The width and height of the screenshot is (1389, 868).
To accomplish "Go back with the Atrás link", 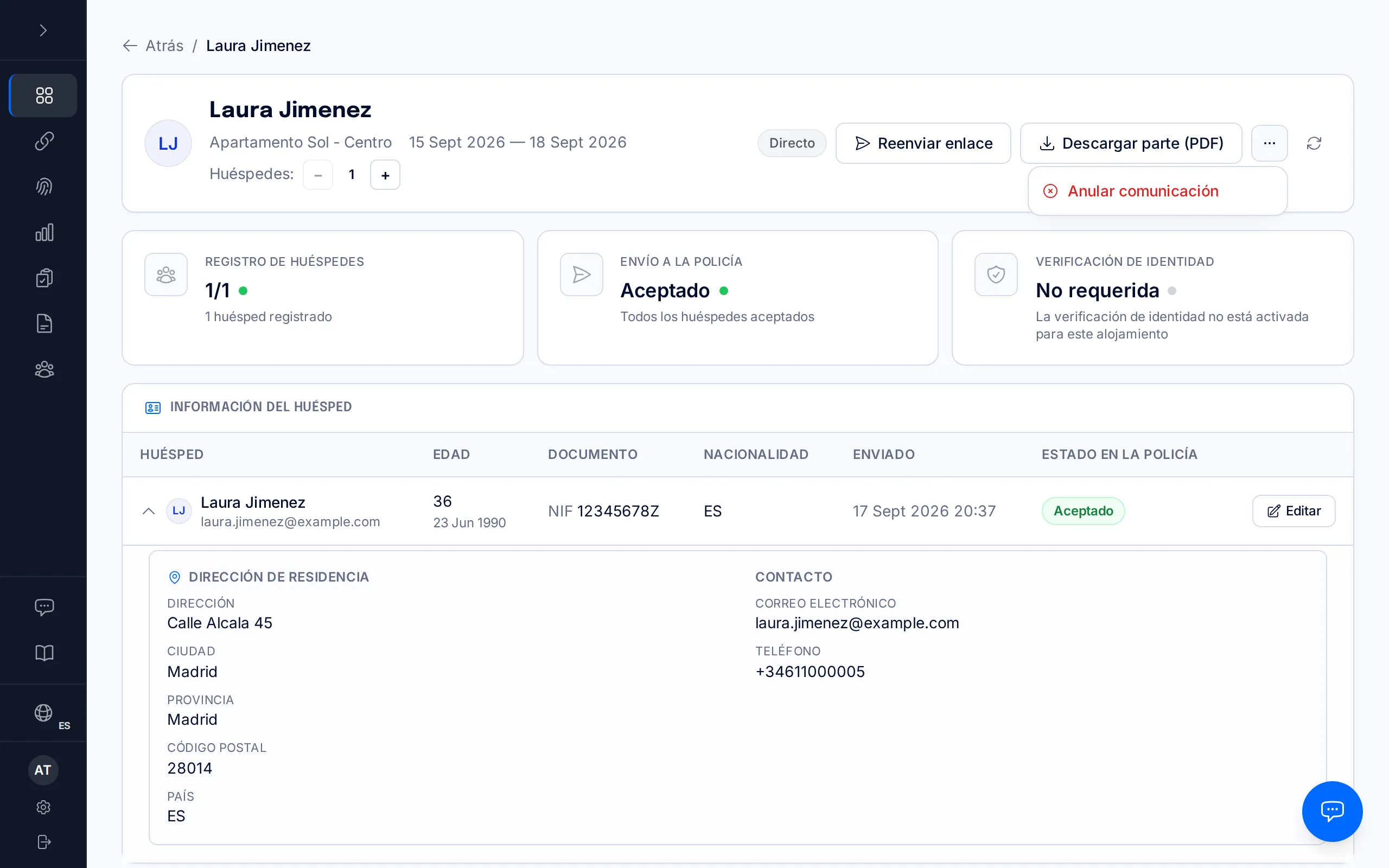I will [x=153, y=46].
